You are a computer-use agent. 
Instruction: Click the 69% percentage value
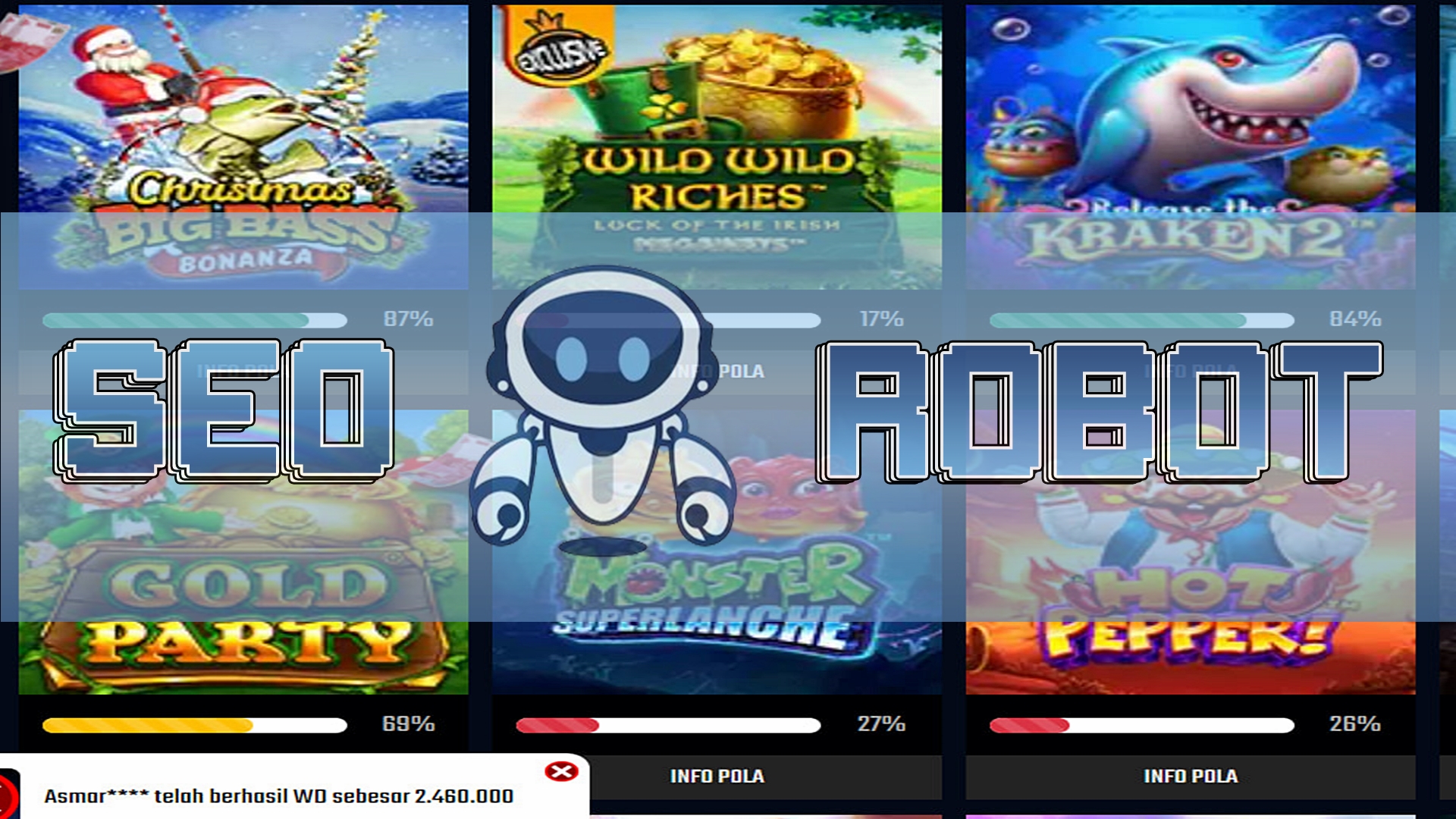pos(409,724)
